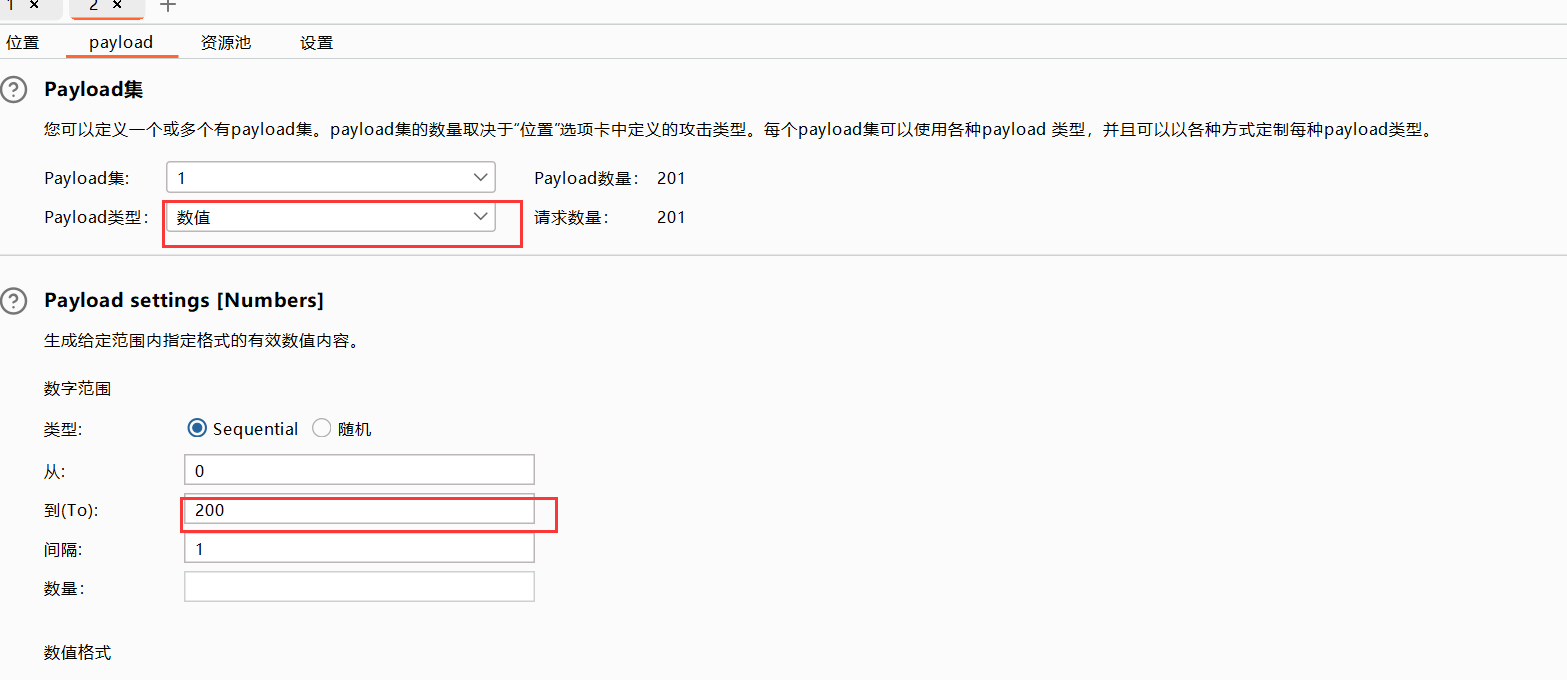Select the Sequential radio button

click(197, 429)
